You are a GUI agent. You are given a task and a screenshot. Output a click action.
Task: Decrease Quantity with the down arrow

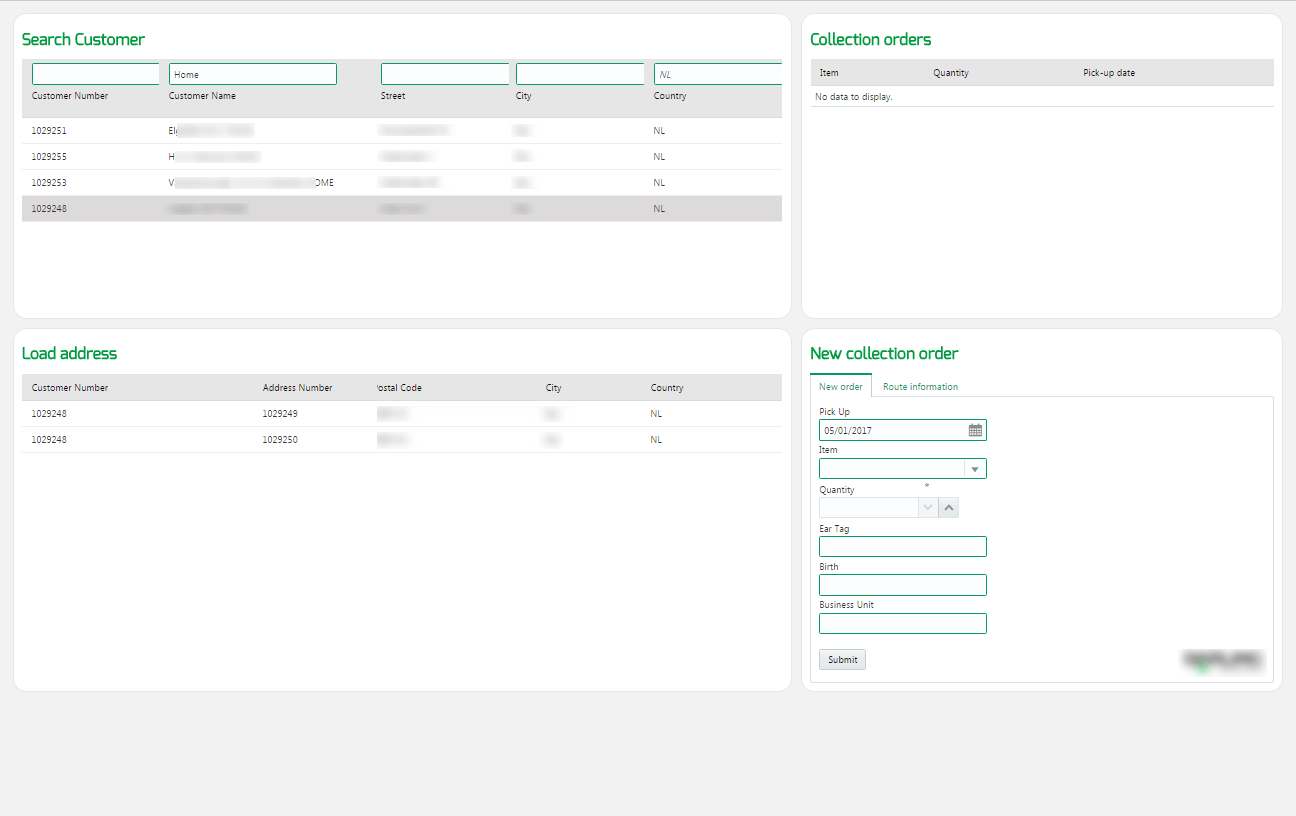click(928, 508)
